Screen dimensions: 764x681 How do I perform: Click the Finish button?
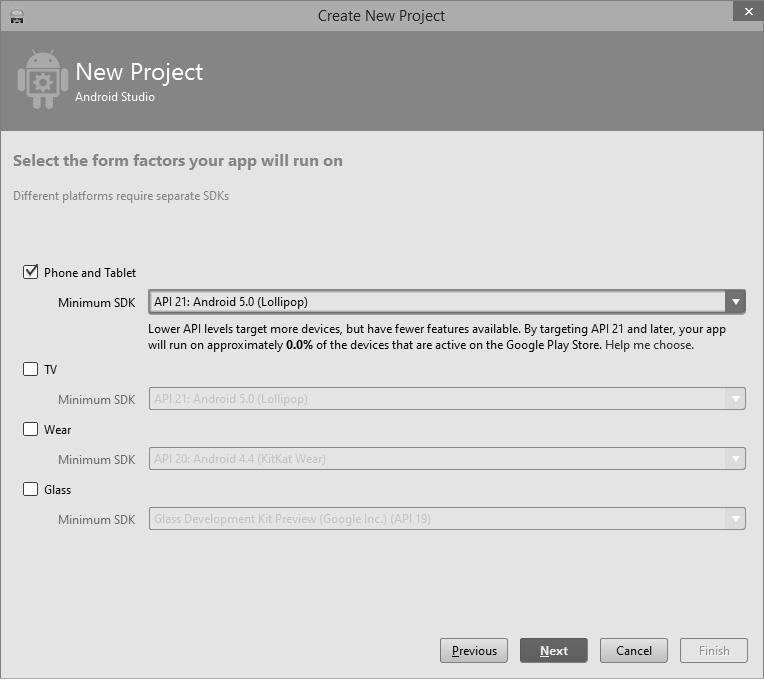pos(714,651)
